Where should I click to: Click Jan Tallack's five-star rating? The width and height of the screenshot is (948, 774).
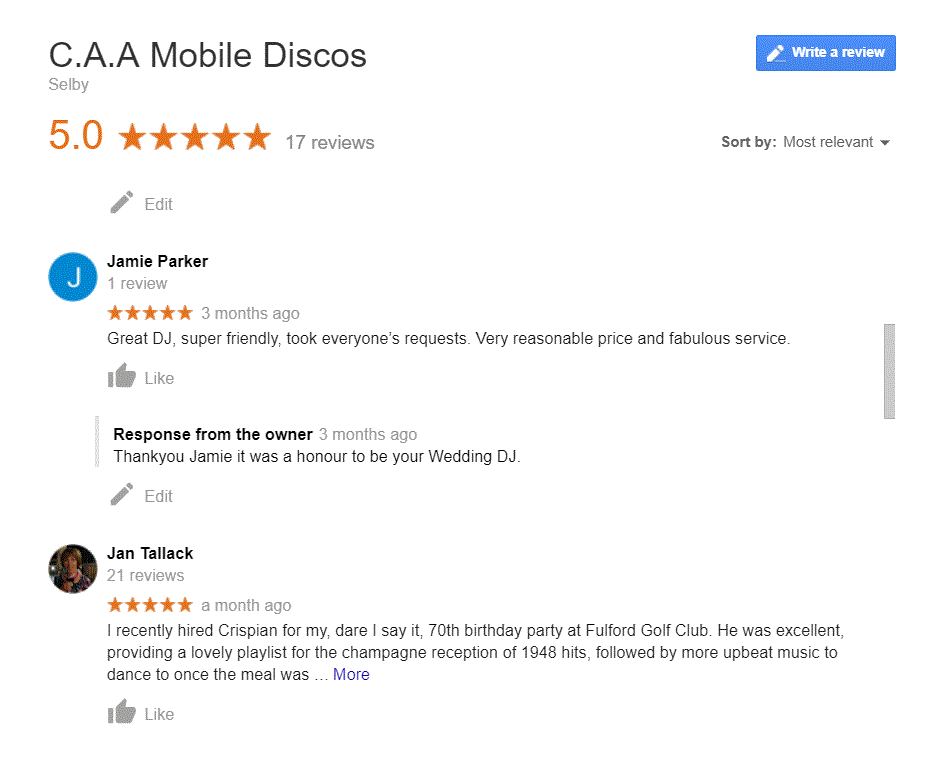pyautogui.click(x=150, y=605)
